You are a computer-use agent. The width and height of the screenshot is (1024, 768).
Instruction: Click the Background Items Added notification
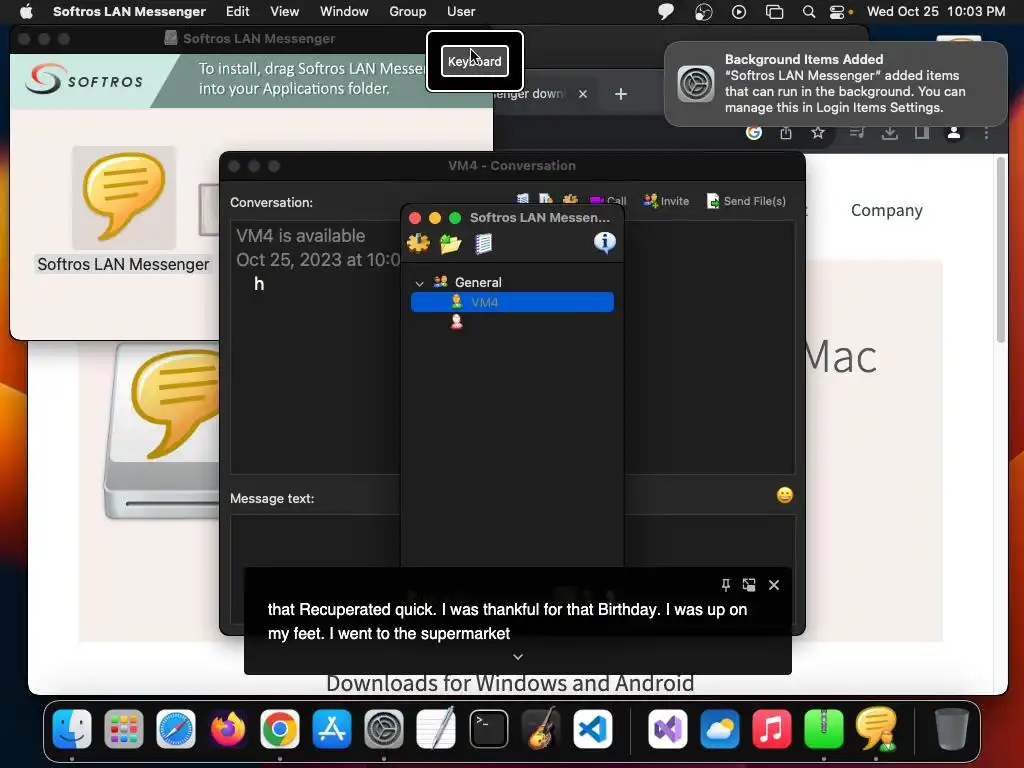pos(835,84)
